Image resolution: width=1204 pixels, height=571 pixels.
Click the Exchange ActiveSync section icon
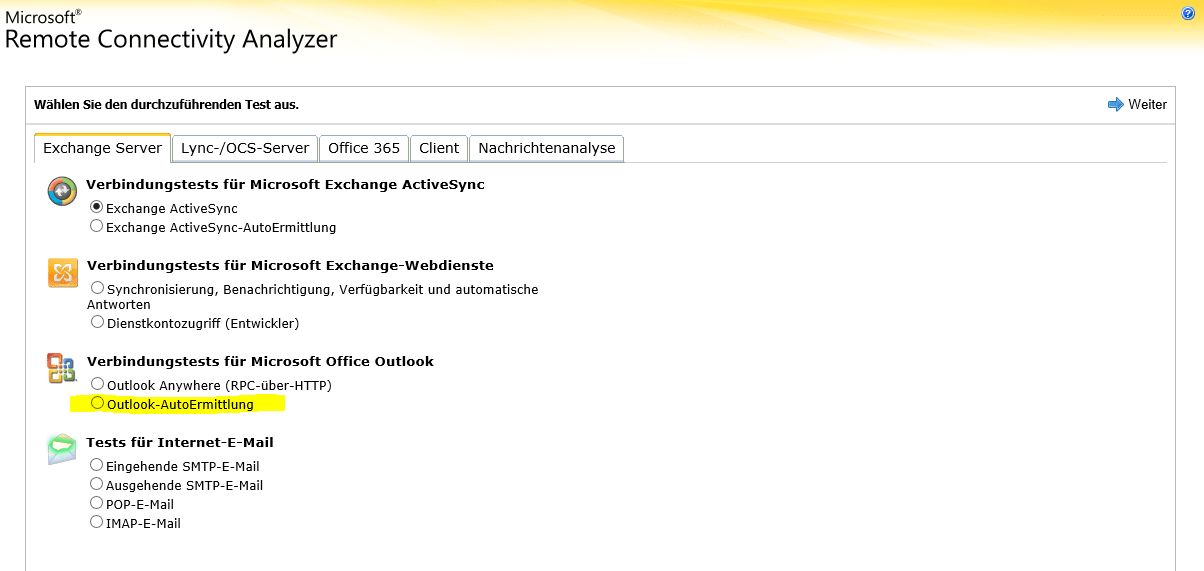62,191
